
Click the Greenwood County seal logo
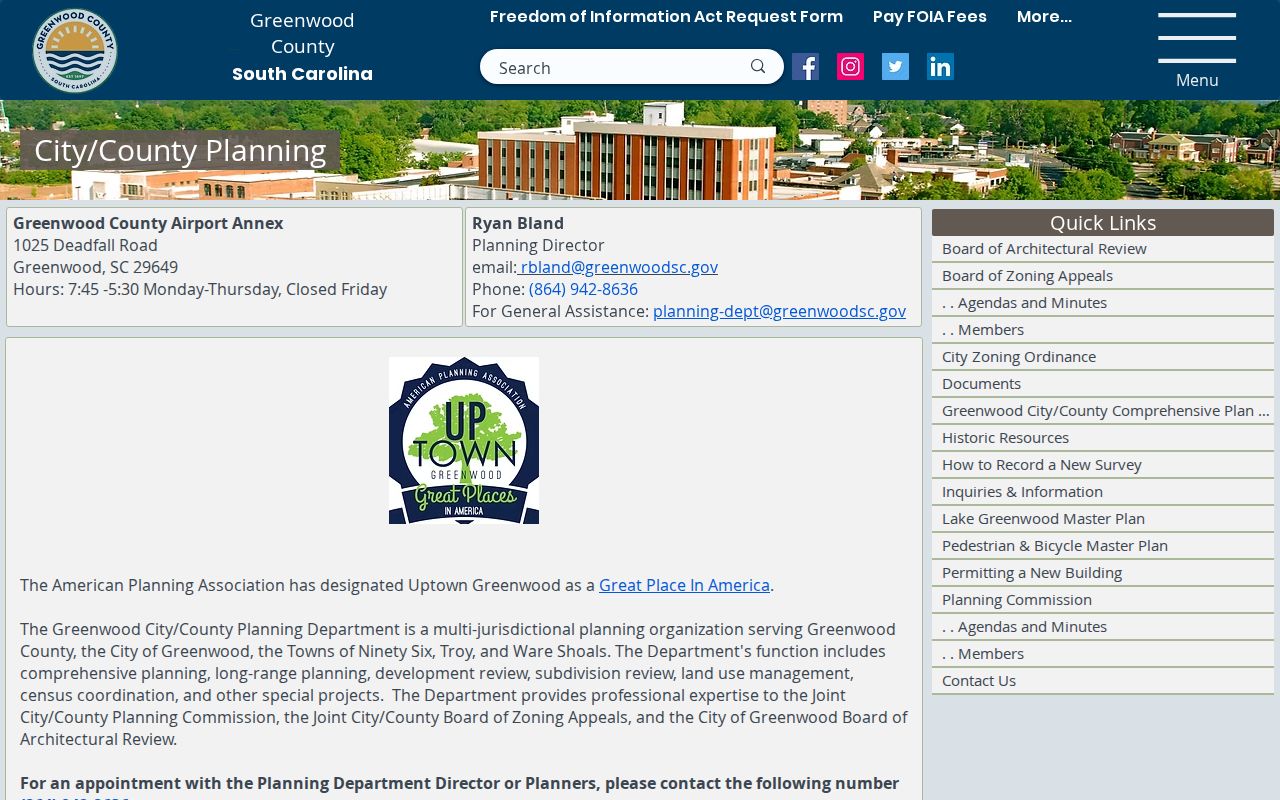pos(75,50)
